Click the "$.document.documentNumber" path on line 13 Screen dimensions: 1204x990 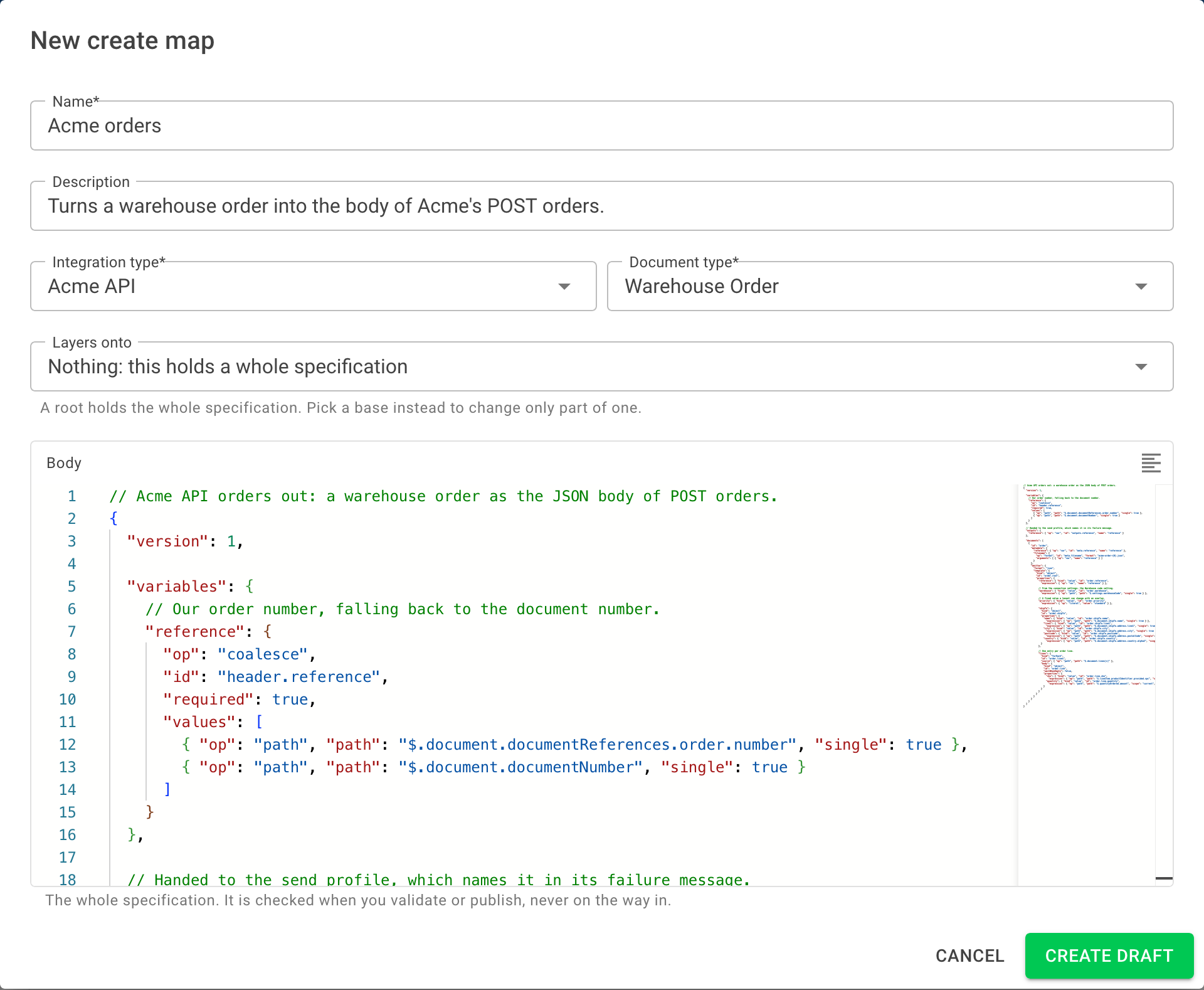[x=520, y=767]
